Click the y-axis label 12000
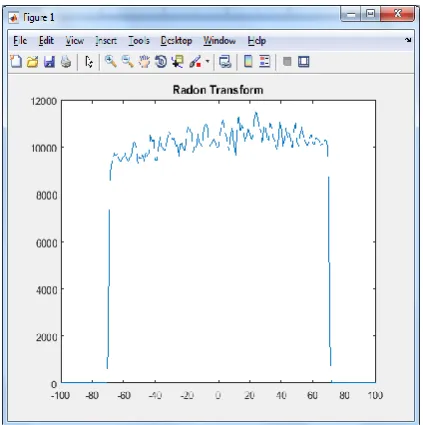The height and width of the screenshot is (425, 423). click(x=44, y=101)
